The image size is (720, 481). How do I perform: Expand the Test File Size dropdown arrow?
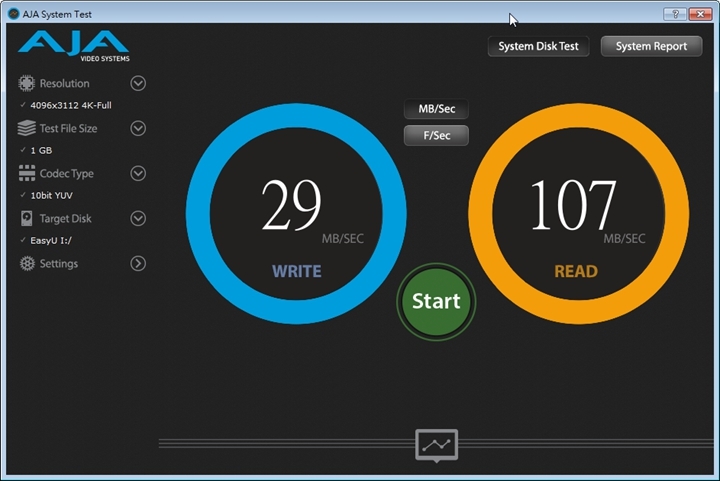pos(138,128)
